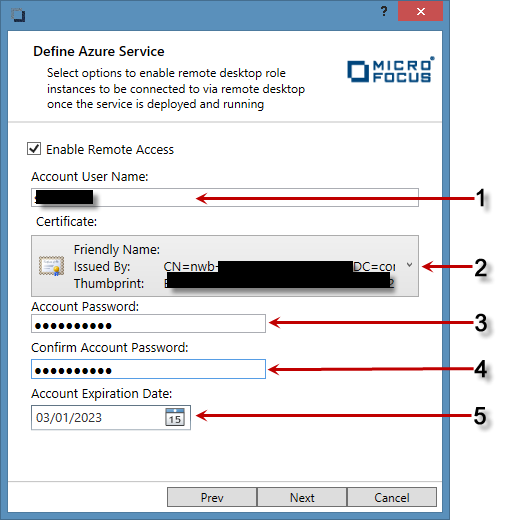Click the Account User Name input field
Viewport: 527px width, 520px height.
(x=225, y=198)
